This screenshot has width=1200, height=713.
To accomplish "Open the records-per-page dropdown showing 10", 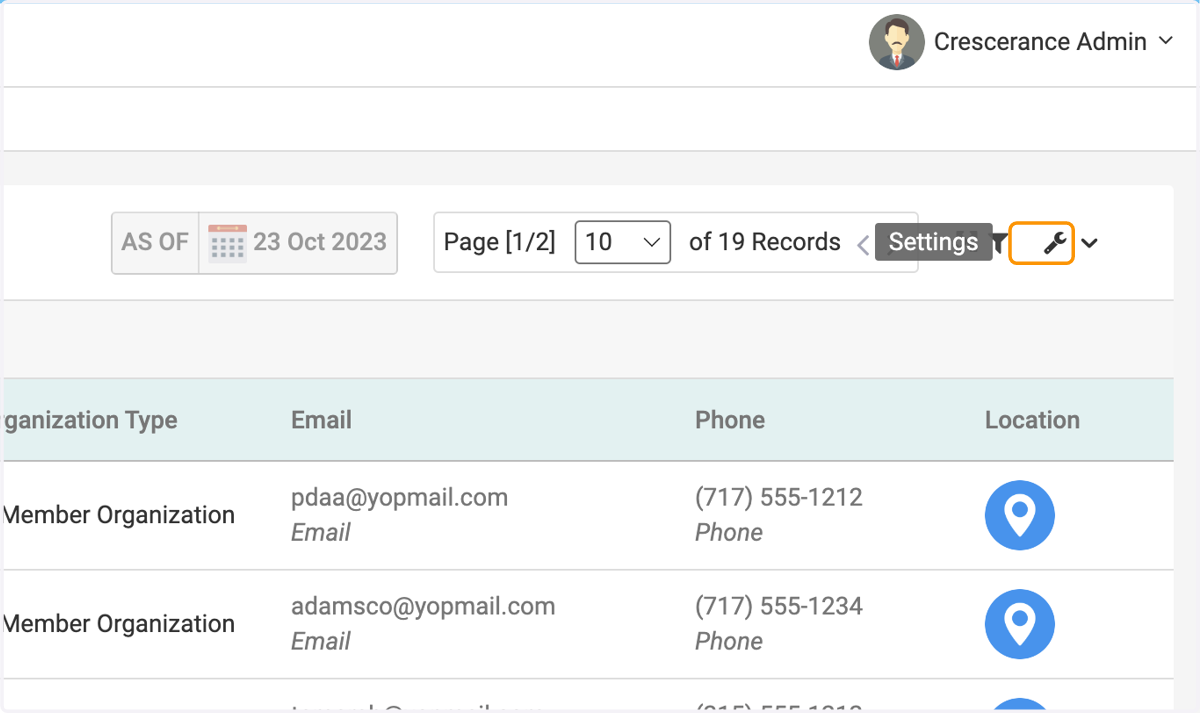I will point(622,242).
